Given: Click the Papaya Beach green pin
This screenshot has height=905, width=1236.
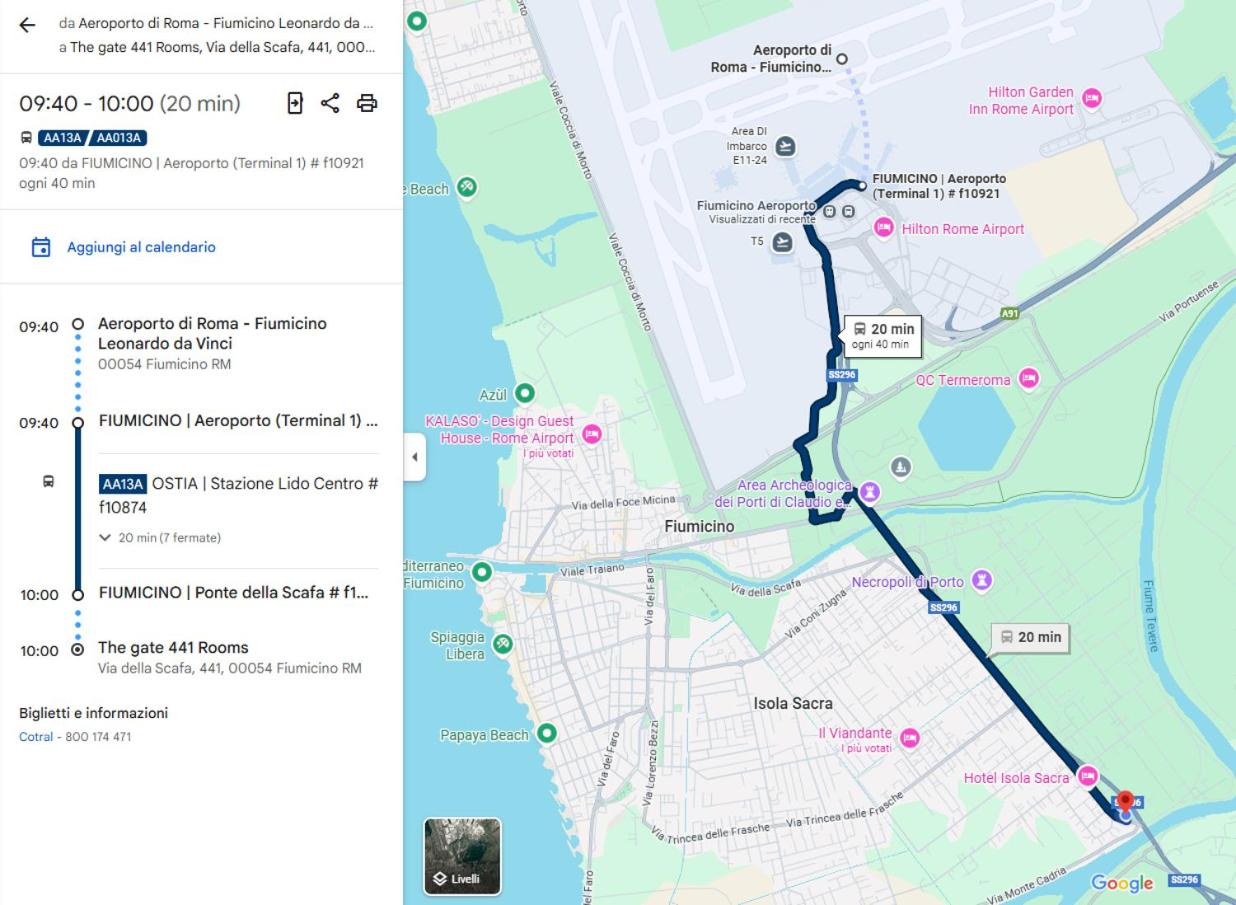Looking at the screenshot, I should pyautogui.click(x=546, y=735).
